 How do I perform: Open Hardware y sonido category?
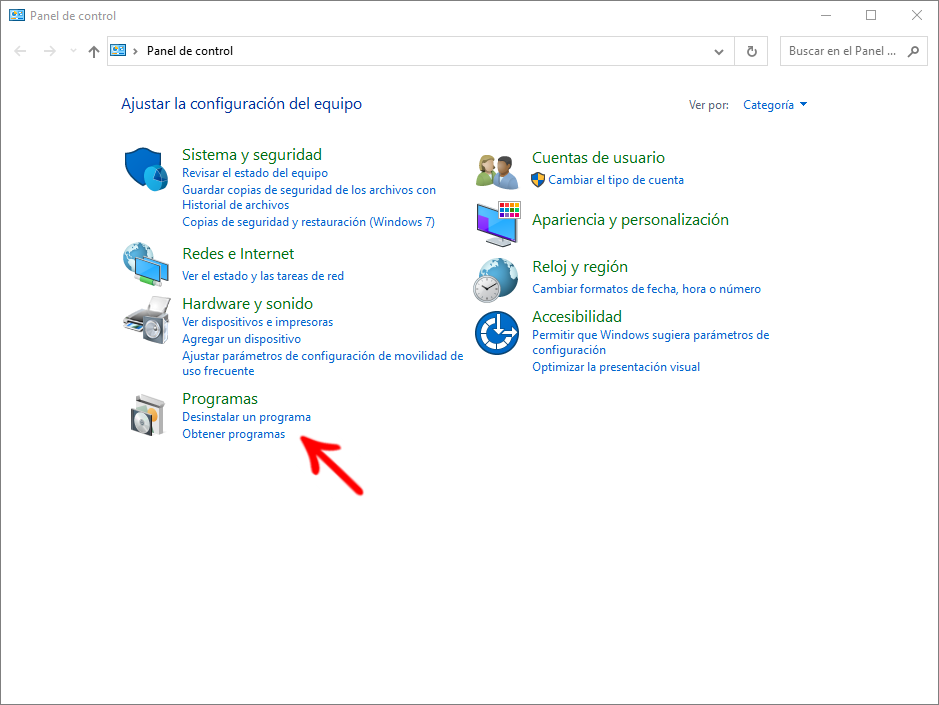point(248,304)
